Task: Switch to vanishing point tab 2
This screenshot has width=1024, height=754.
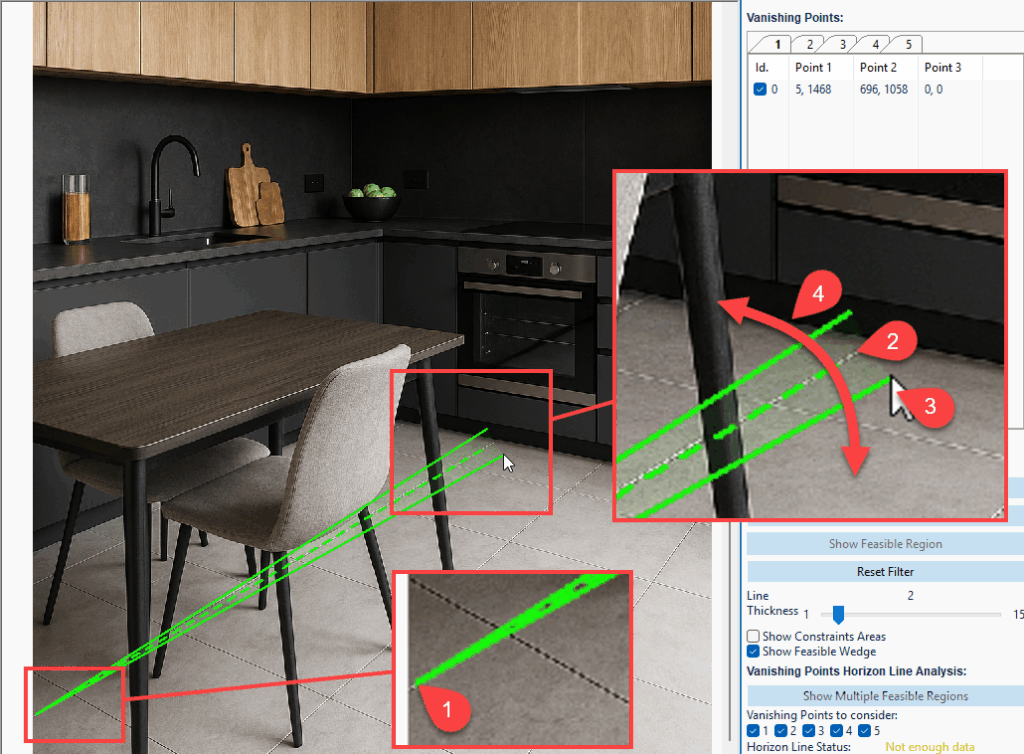Action: (x=808, y=44)
